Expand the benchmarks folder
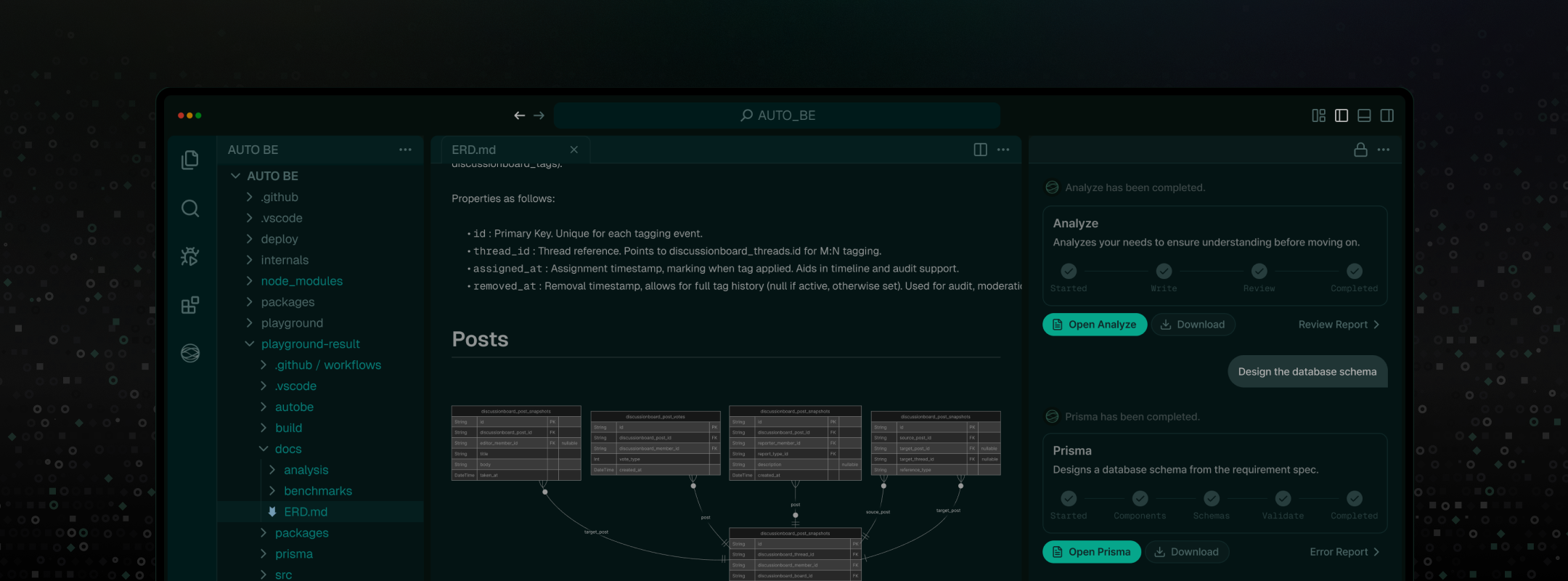This screenshot has width=1568, height=581. point(317,491)
